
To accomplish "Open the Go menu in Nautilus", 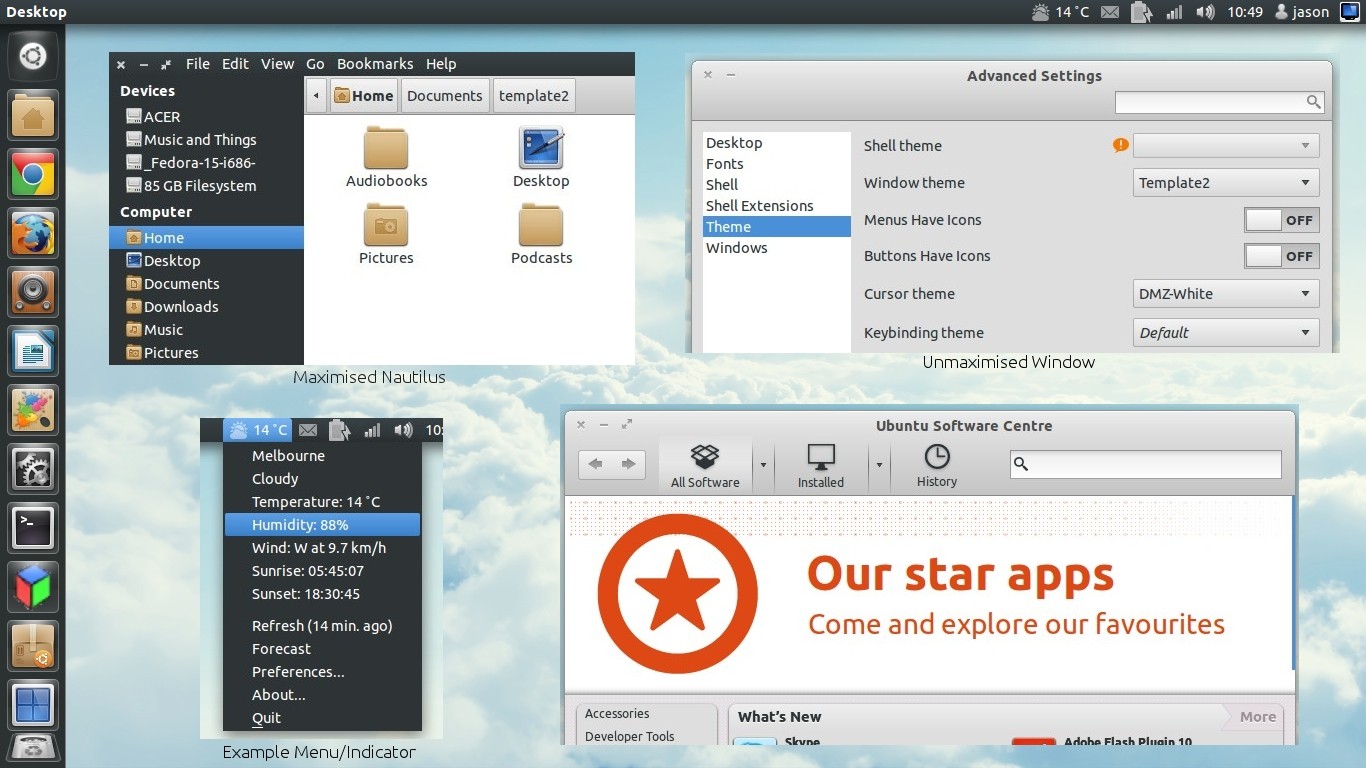I will click(x=315, y=64).
